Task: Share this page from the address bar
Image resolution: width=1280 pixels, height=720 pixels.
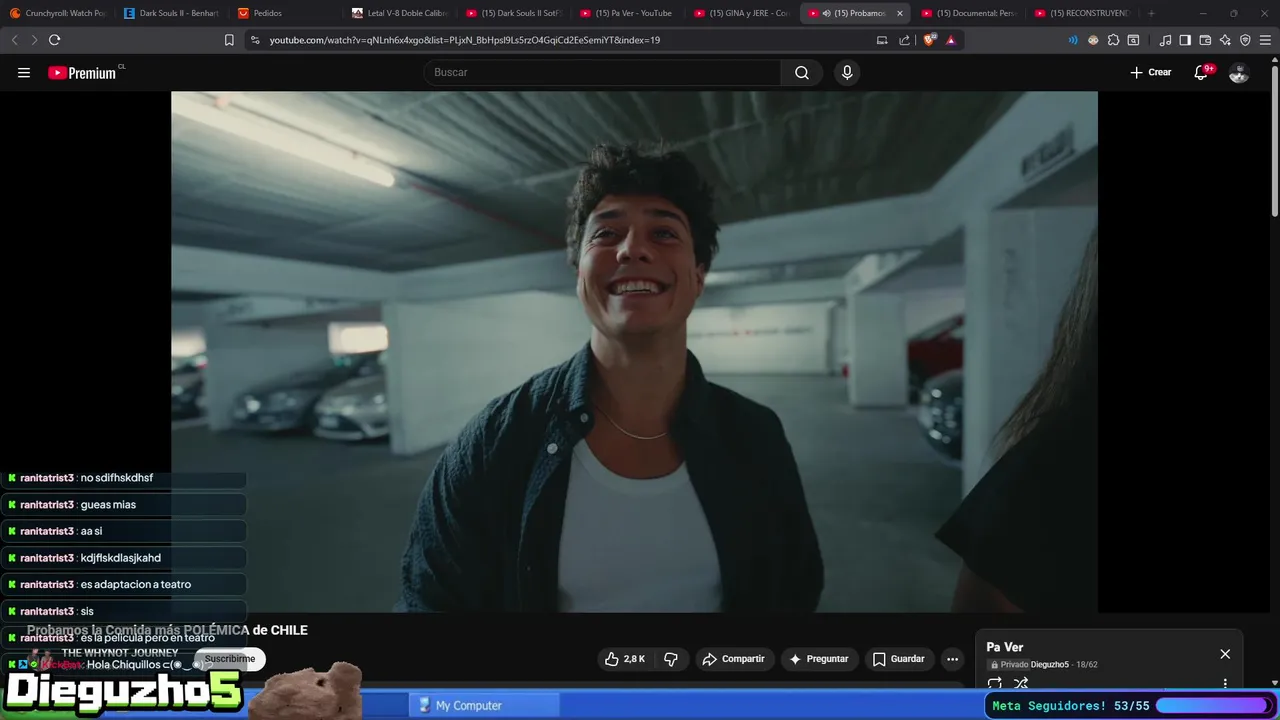Action: (905, 40)
